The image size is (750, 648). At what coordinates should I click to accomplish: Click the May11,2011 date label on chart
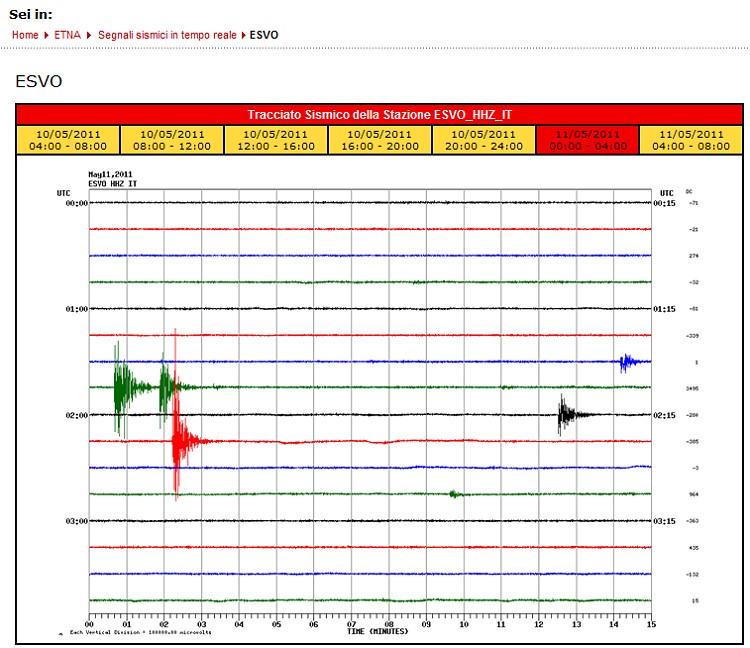tap(110, 174)
